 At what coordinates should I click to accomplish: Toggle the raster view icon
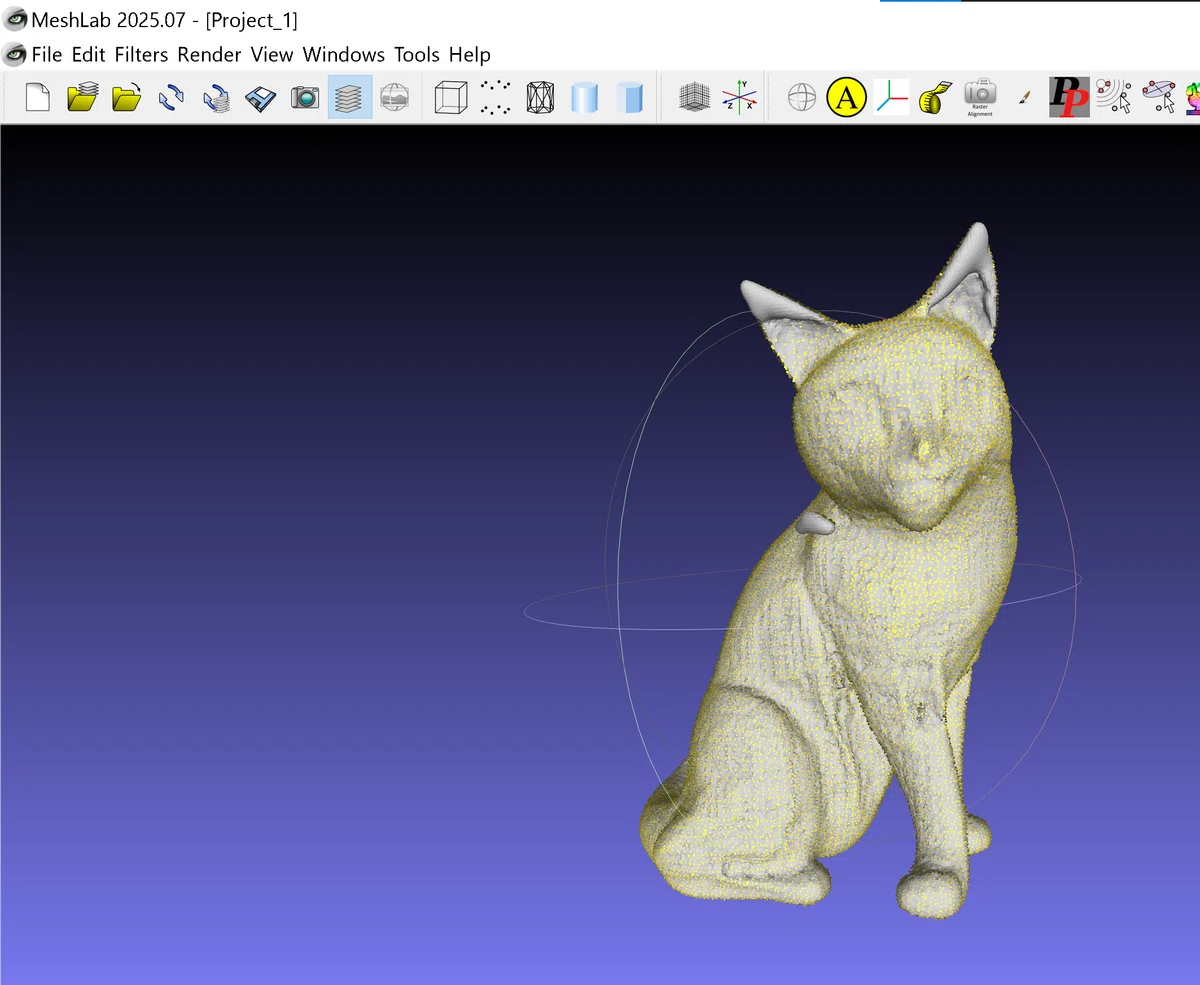[394, 97]
